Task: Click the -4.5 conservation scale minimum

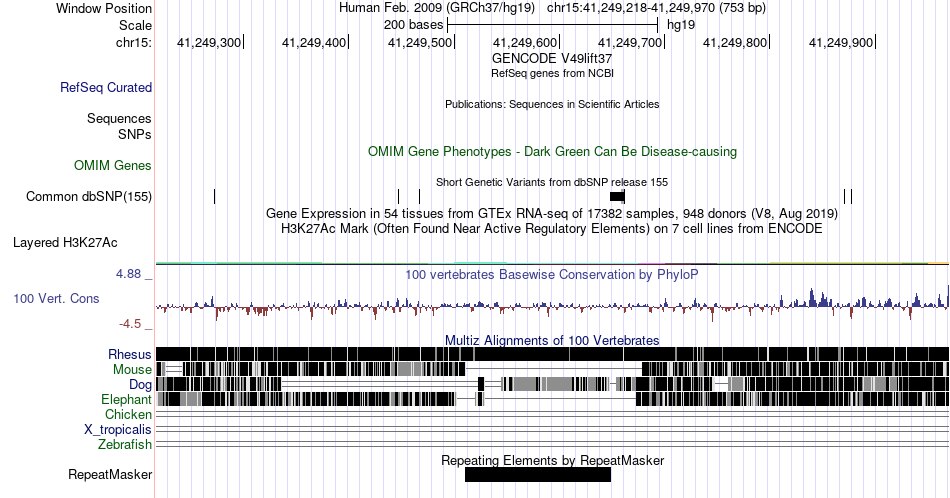Action: coord(130,324)
